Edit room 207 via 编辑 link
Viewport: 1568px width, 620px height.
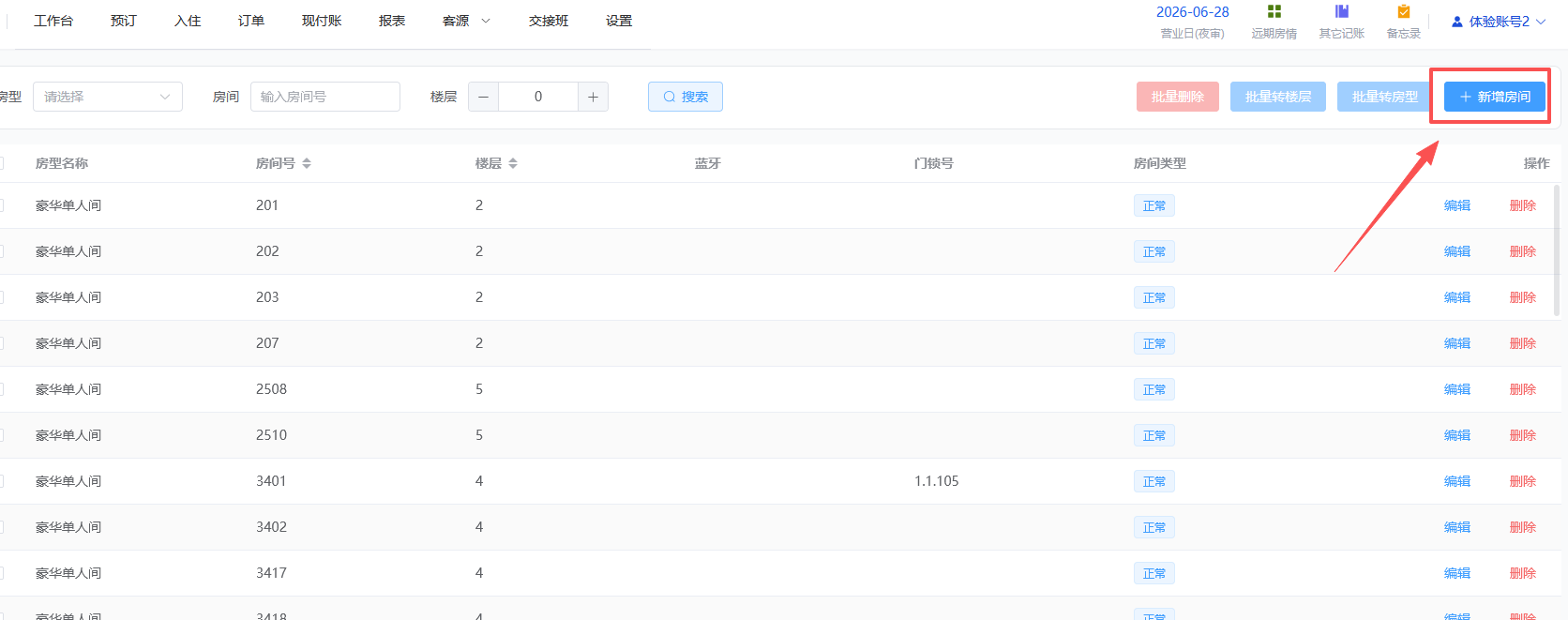(1457, 343)
